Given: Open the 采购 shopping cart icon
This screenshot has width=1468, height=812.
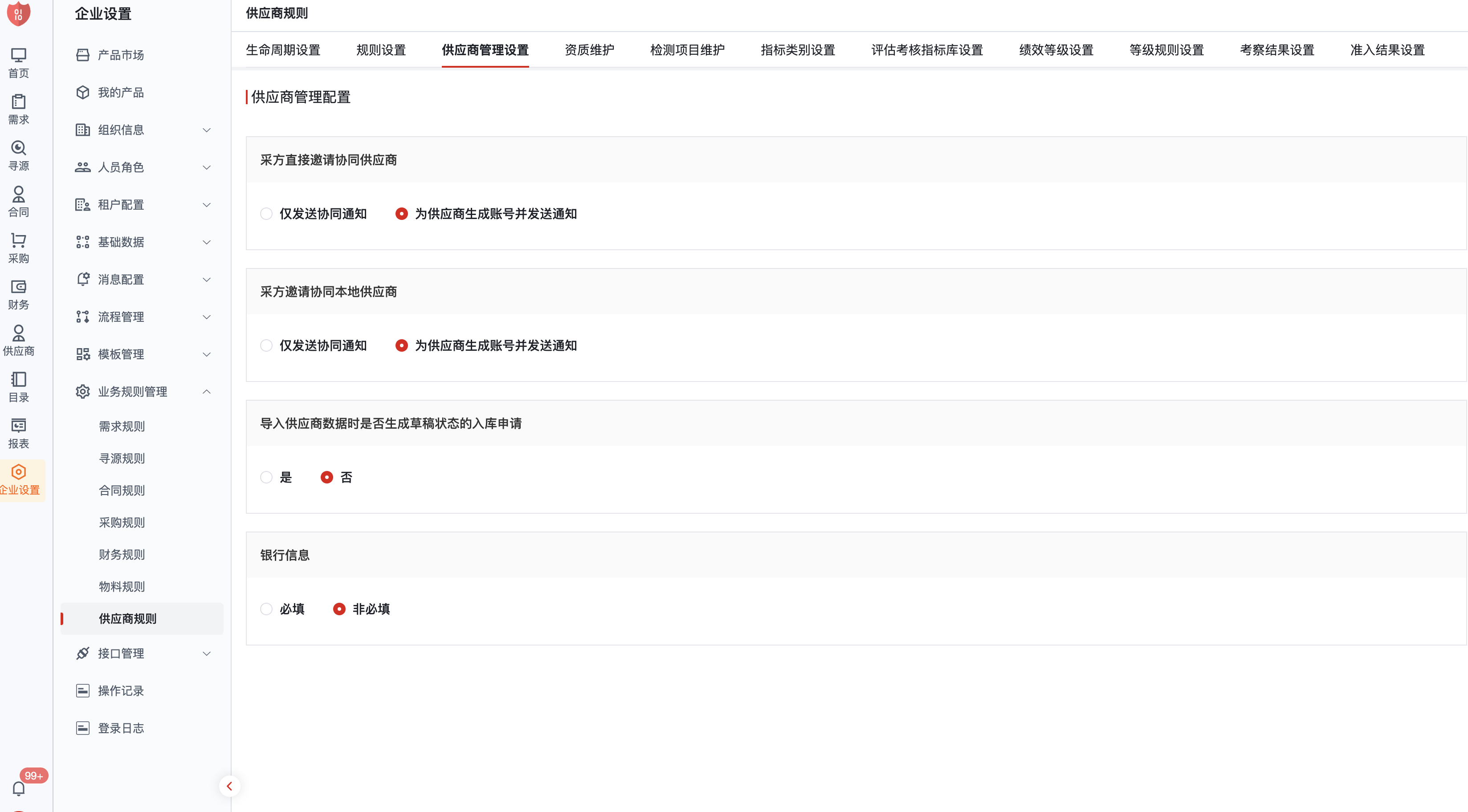Looking at the screenshot, I should (x=18, y=240).
